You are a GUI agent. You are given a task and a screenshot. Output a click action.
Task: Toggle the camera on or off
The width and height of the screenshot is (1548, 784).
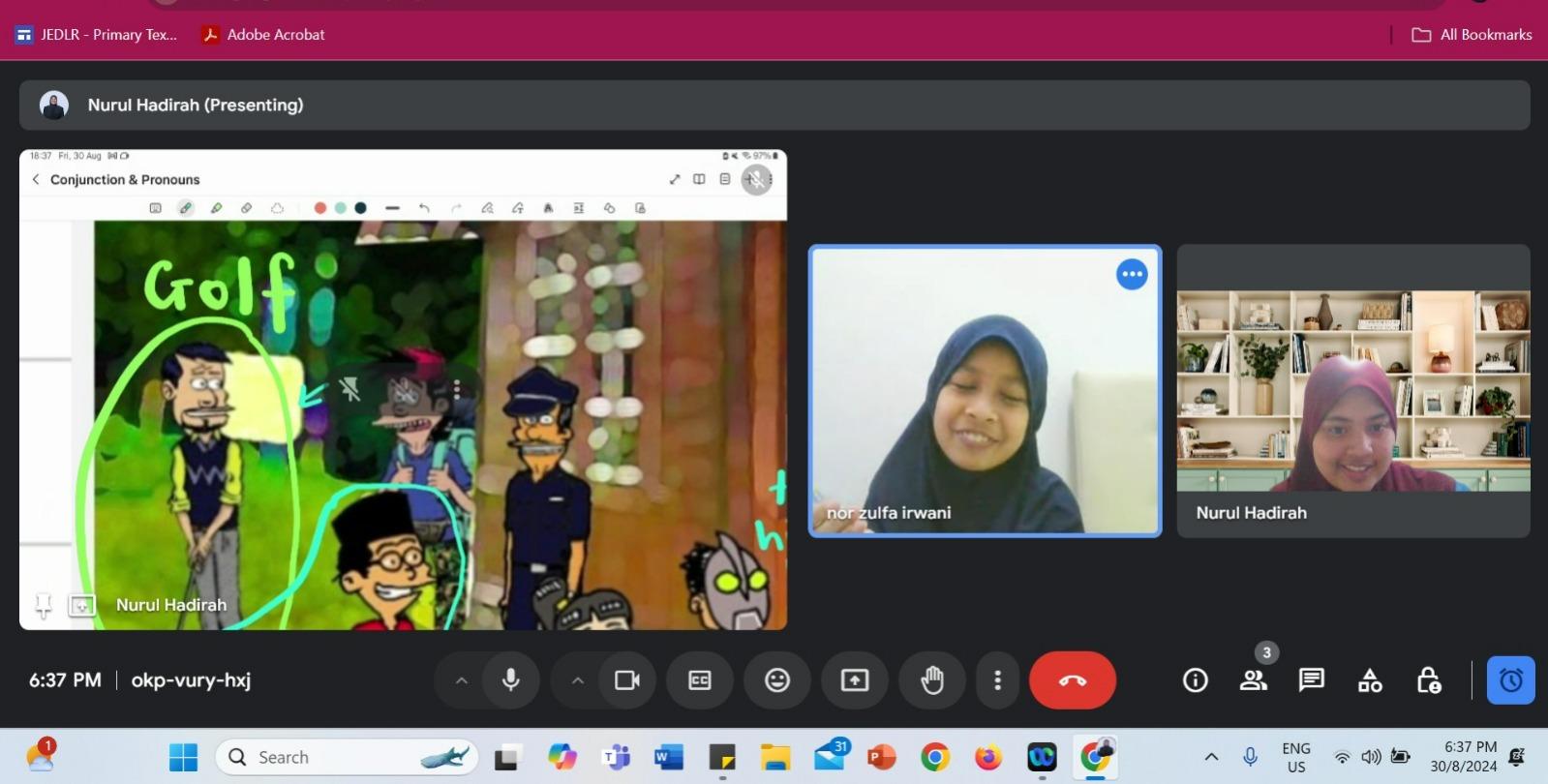point(626,680)
